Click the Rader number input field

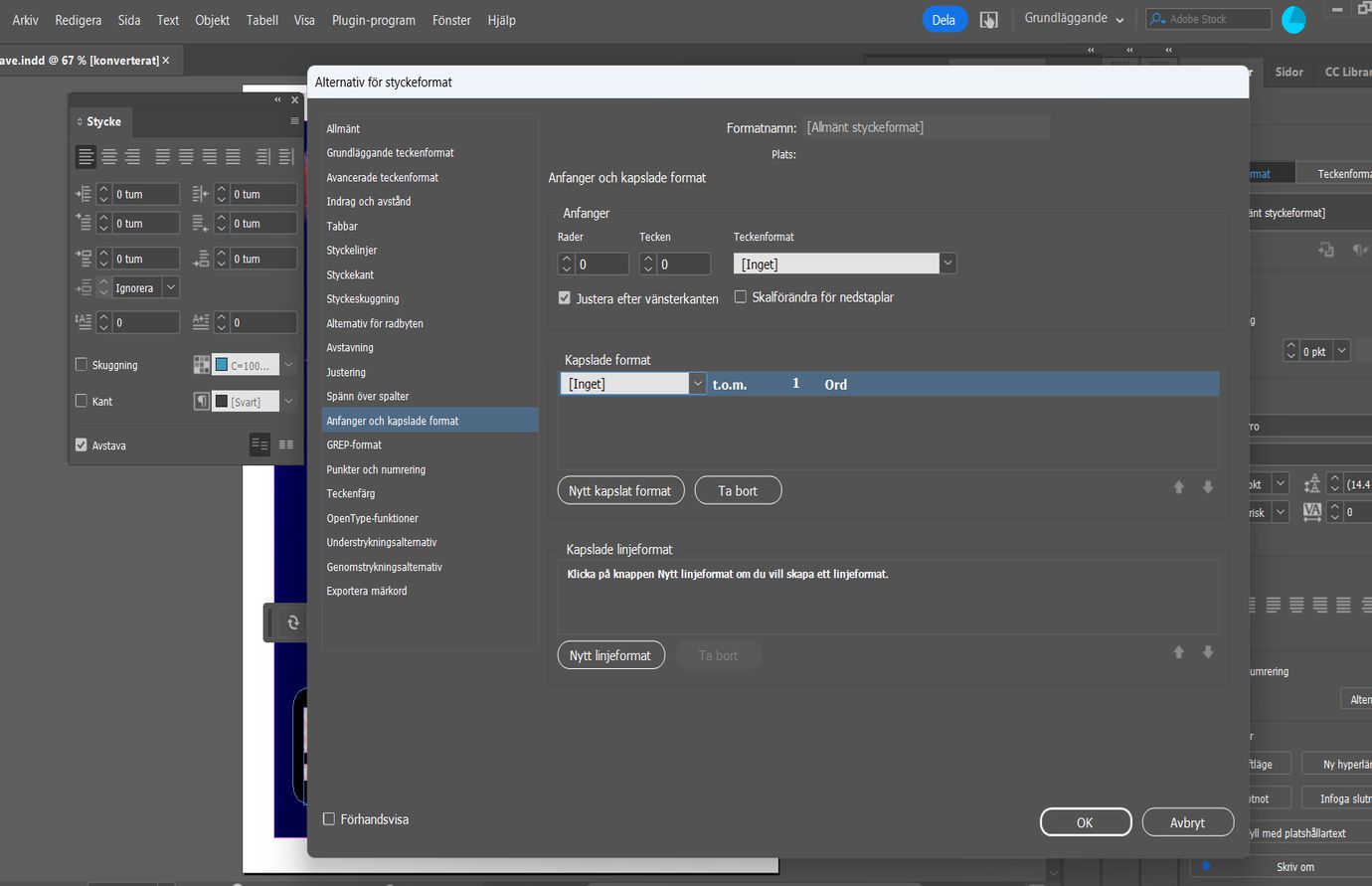click(x=601, y=264)
